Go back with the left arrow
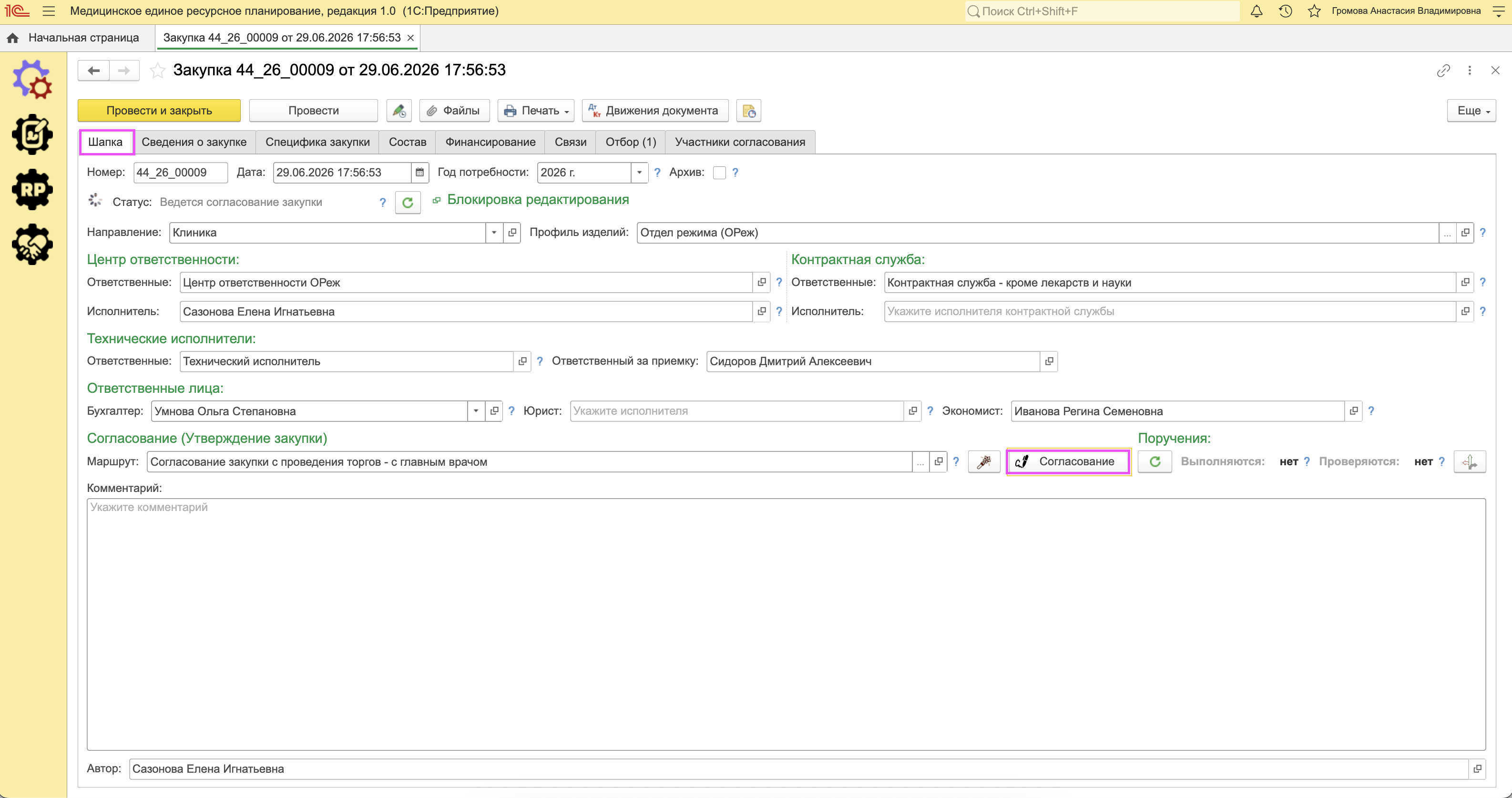This screenshot has height=798, width=1512. point(93,71)
